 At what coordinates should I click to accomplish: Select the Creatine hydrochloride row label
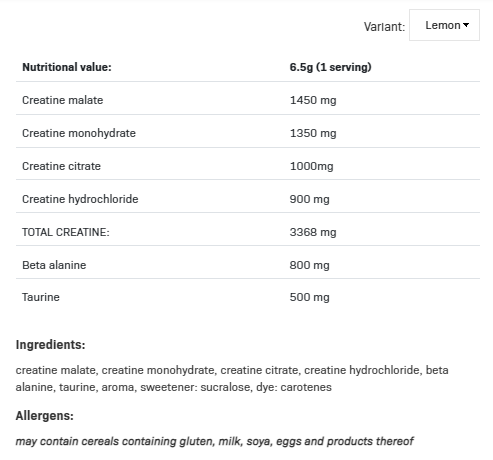coord(80,199)
